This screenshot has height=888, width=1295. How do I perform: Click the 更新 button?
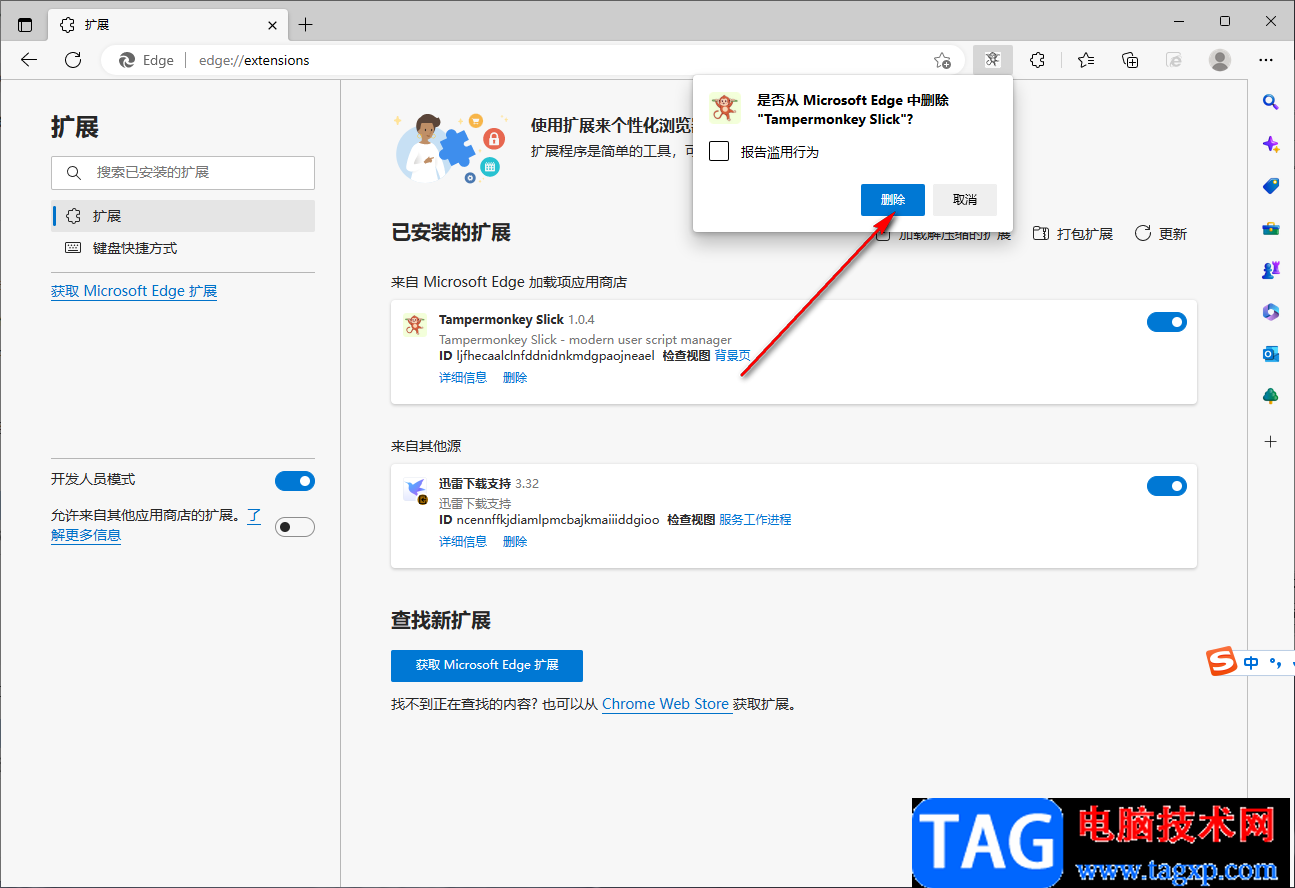click(x=1161, y=234)
